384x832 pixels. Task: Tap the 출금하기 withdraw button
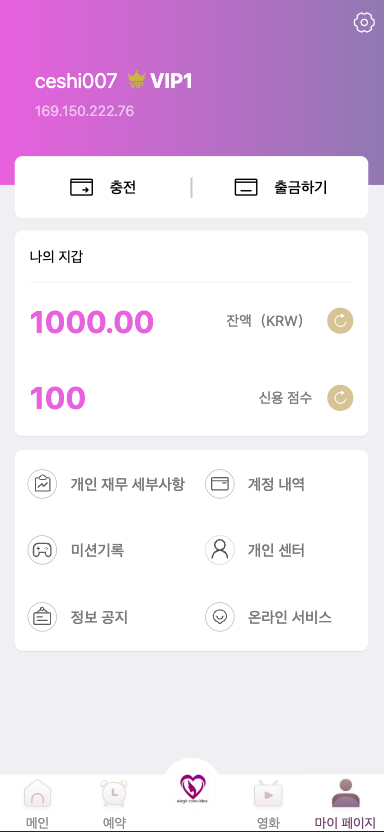coord(281,187)
